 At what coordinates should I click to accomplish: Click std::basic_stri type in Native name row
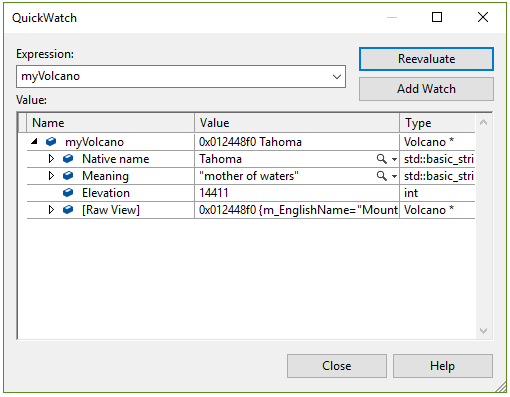click(x=439, y=159)
